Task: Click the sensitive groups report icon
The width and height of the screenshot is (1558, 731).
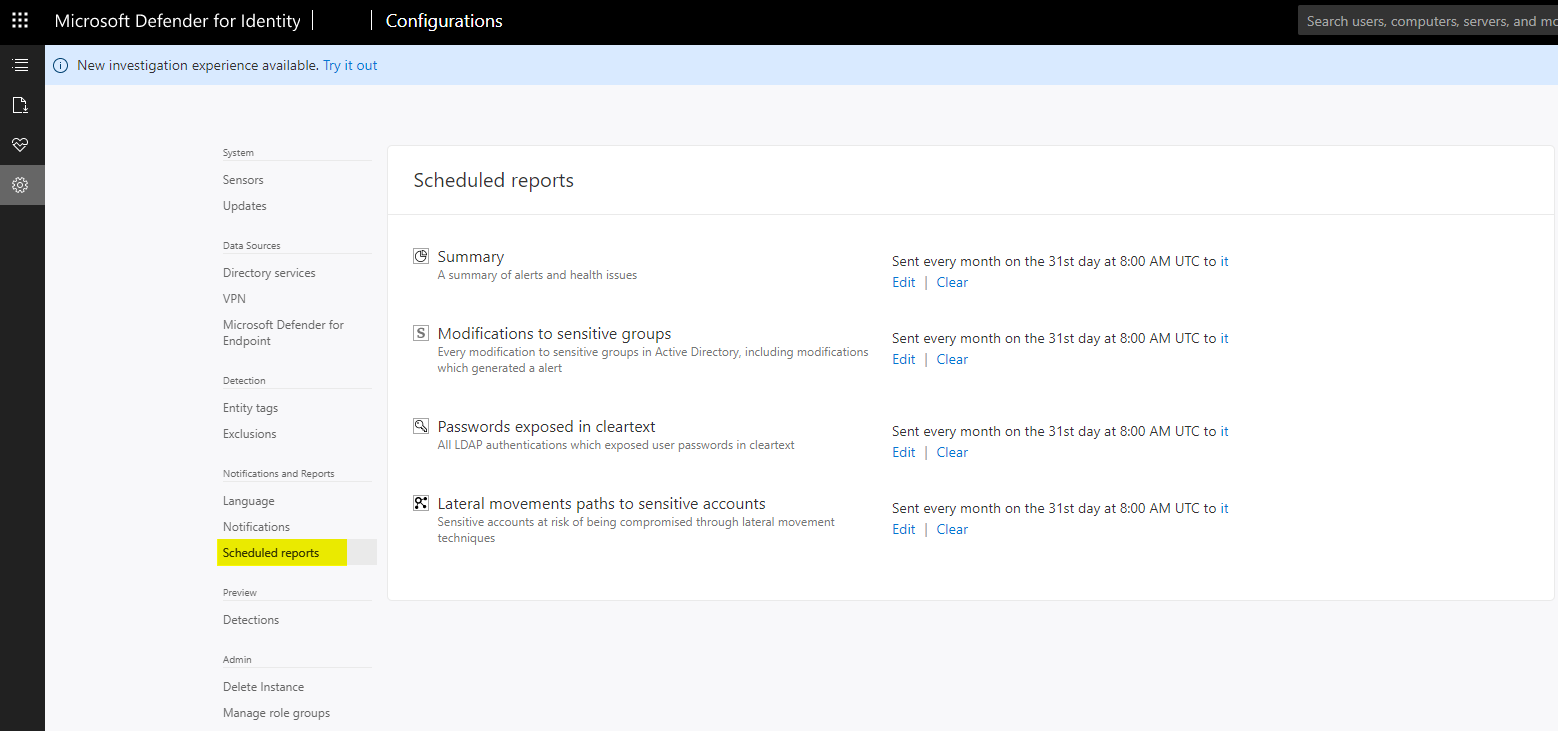Action: point(421,333)
